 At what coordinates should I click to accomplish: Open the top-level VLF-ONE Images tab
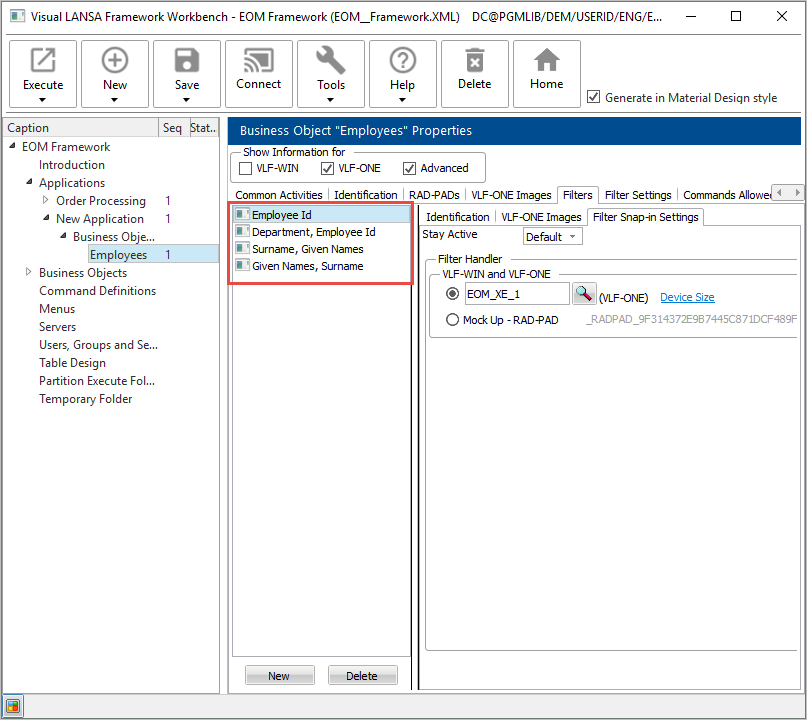pyautogui.click(x=511, y=195)
